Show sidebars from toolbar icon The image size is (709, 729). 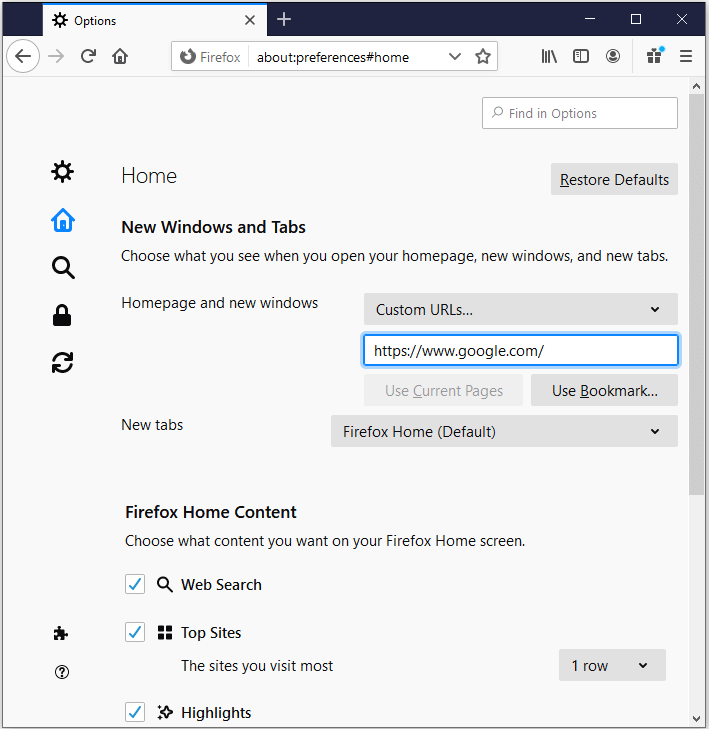pos(581,56)
